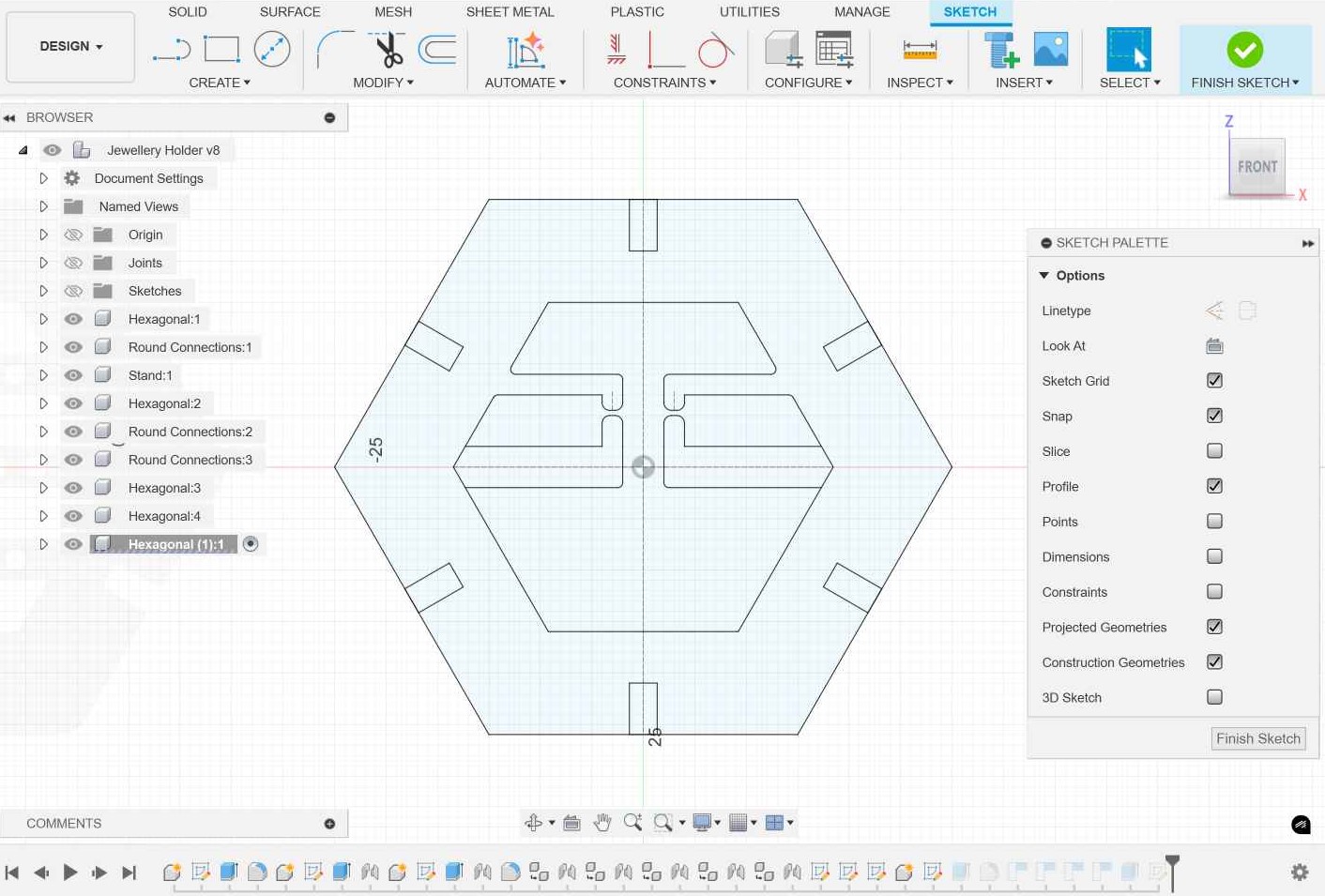Click the FRONT face of view cube
The image size is (1325, 896).
pyautogui.click(x=1257, y=167)
